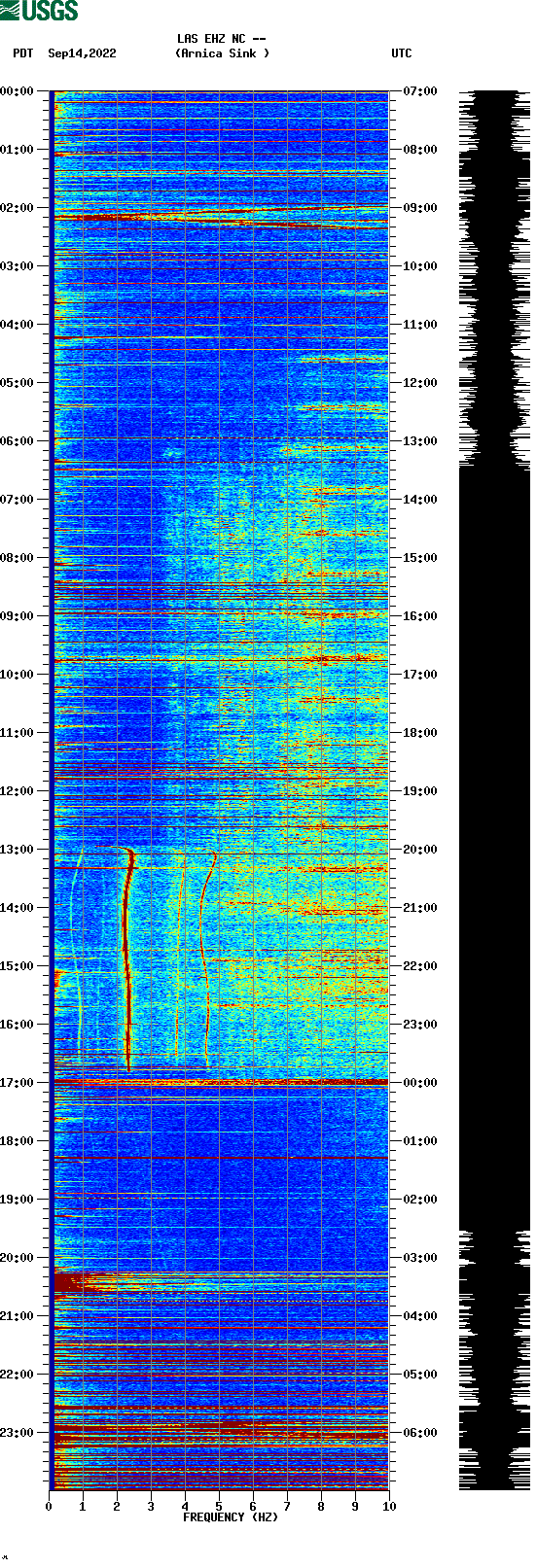Click frequency tick label '0'

[x=49, y=1507]
